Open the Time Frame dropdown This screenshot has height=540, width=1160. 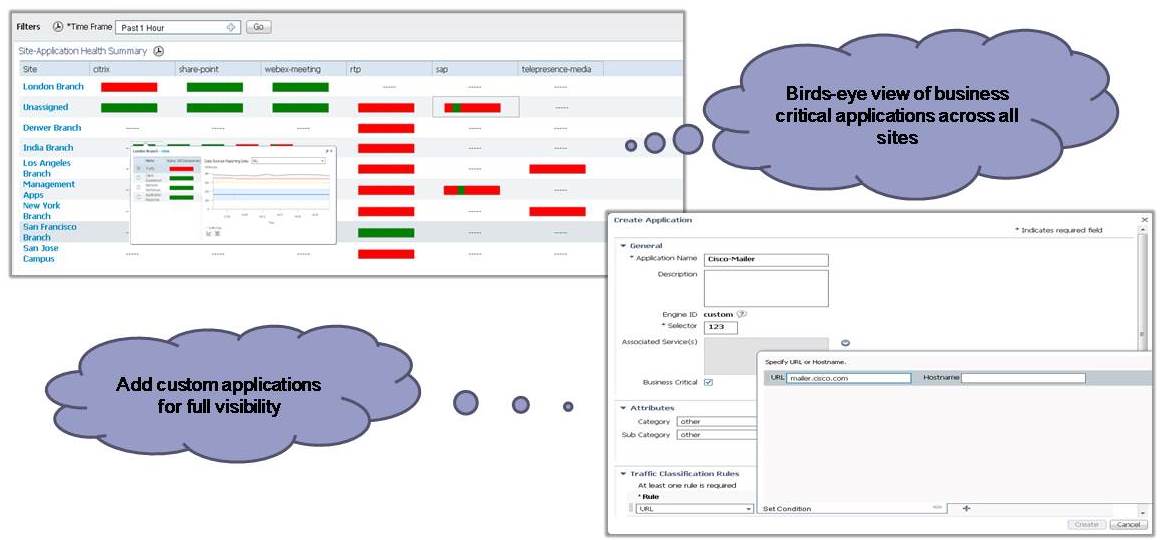(232, 27)
